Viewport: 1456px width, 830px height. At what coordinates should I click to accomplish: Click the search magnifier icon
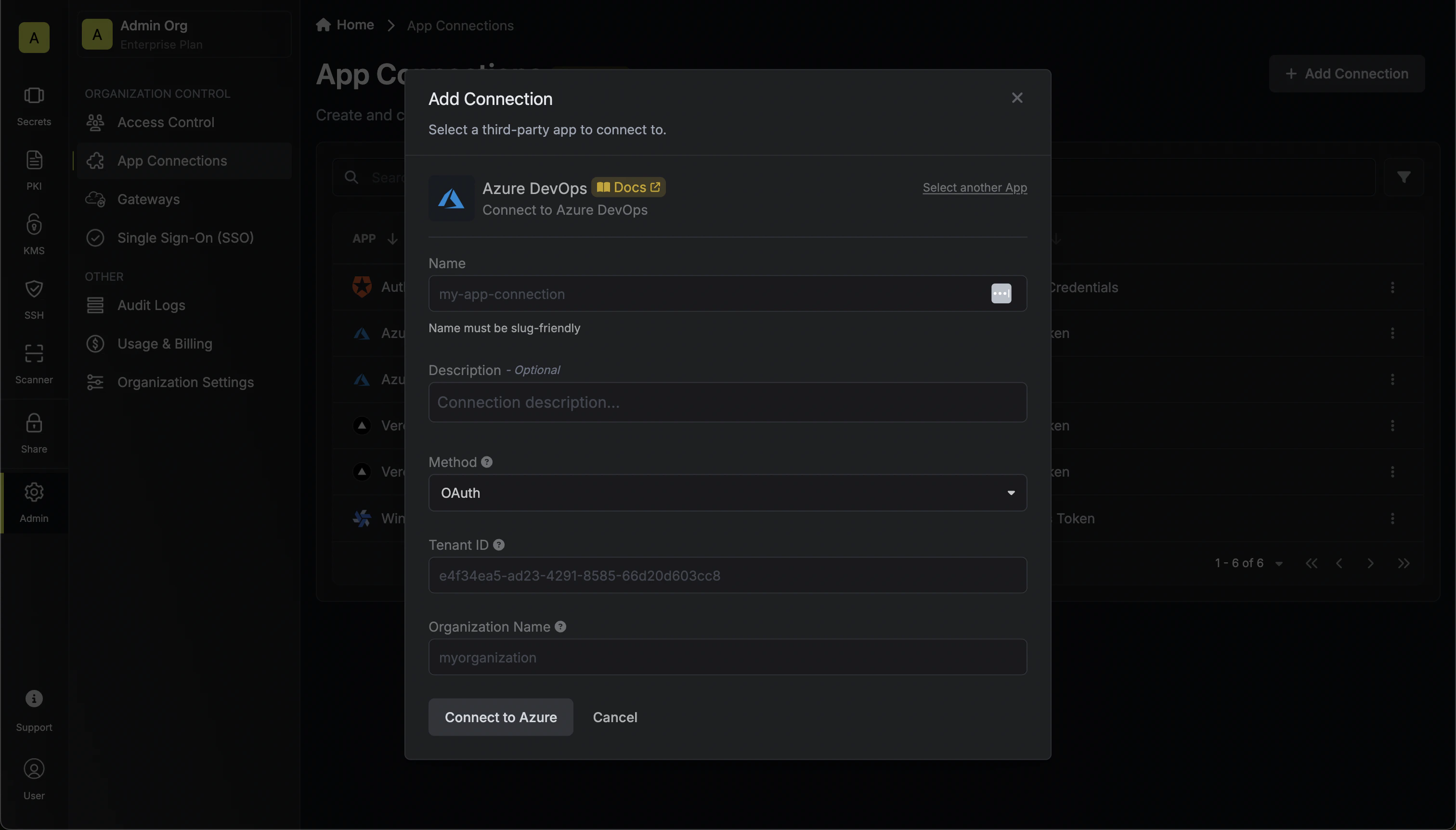352,177
